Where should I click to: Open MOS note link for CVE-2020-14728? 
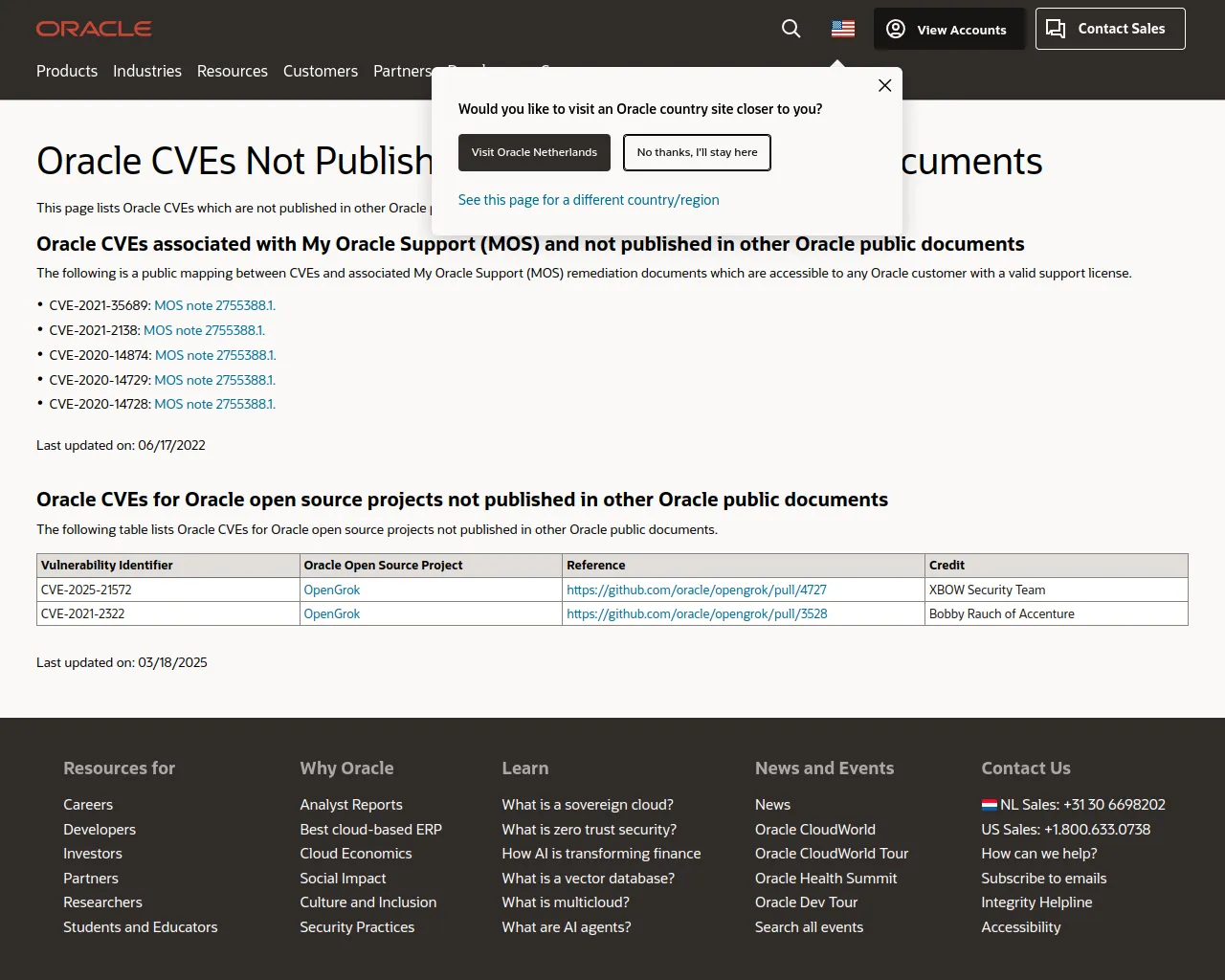215,404
